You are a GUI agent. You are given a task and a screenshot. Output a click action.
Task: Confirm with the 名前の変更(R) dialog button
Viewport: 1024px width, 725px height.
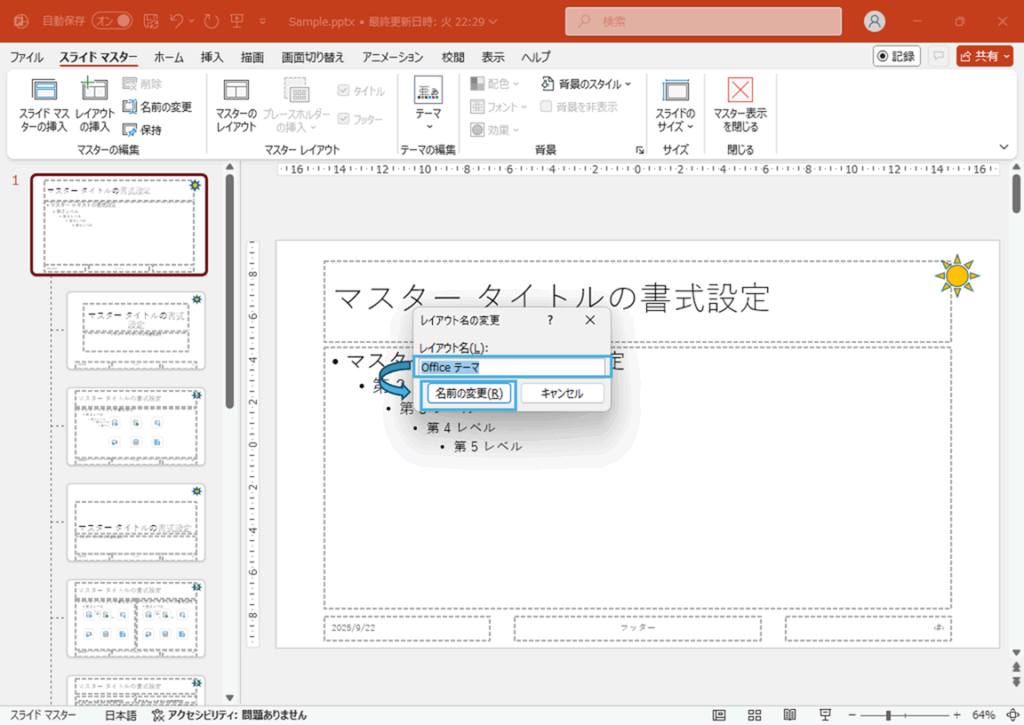(x=469, y=394)
